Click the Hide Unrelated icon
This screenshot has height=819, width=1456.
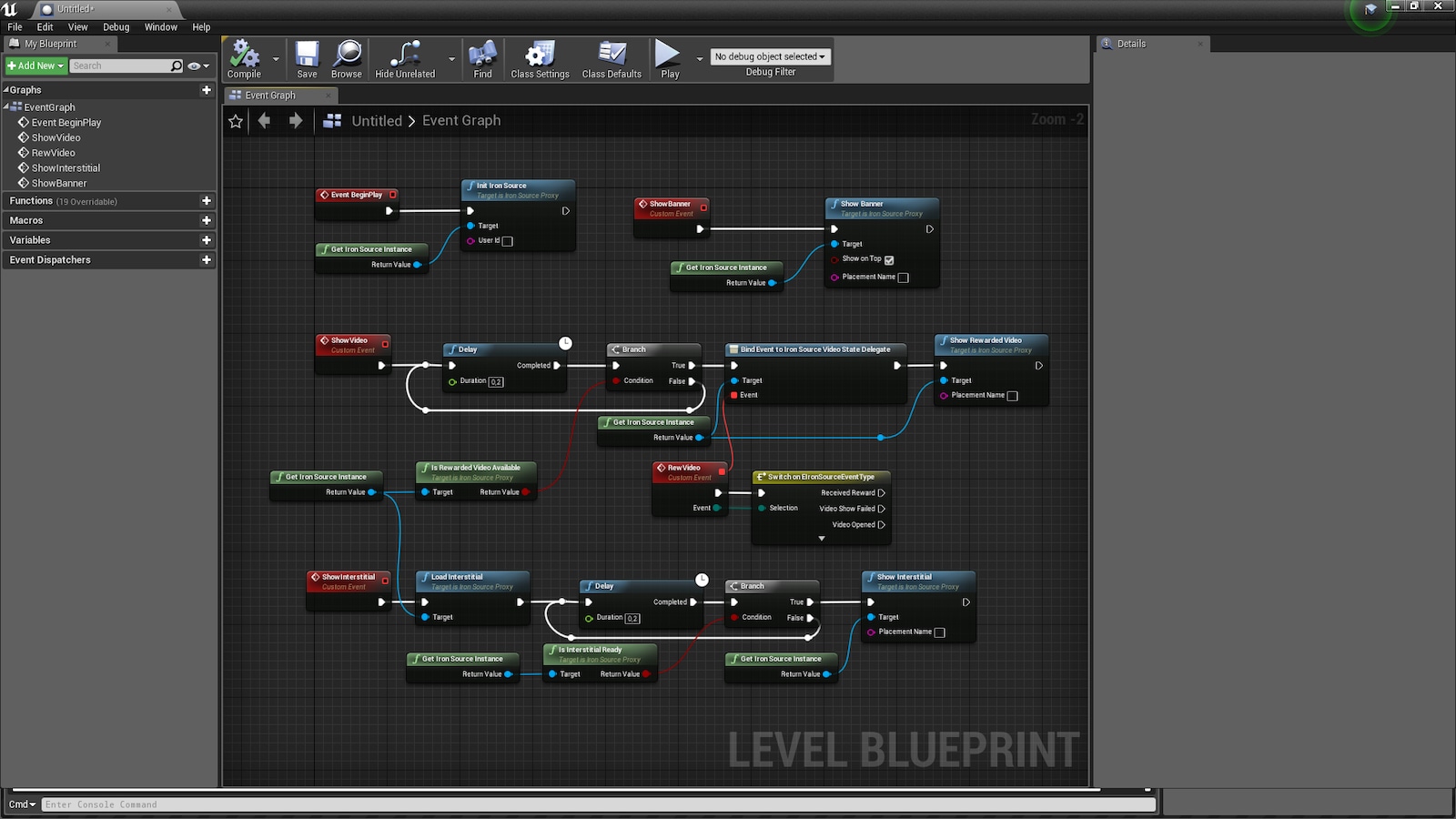[405, 55]
